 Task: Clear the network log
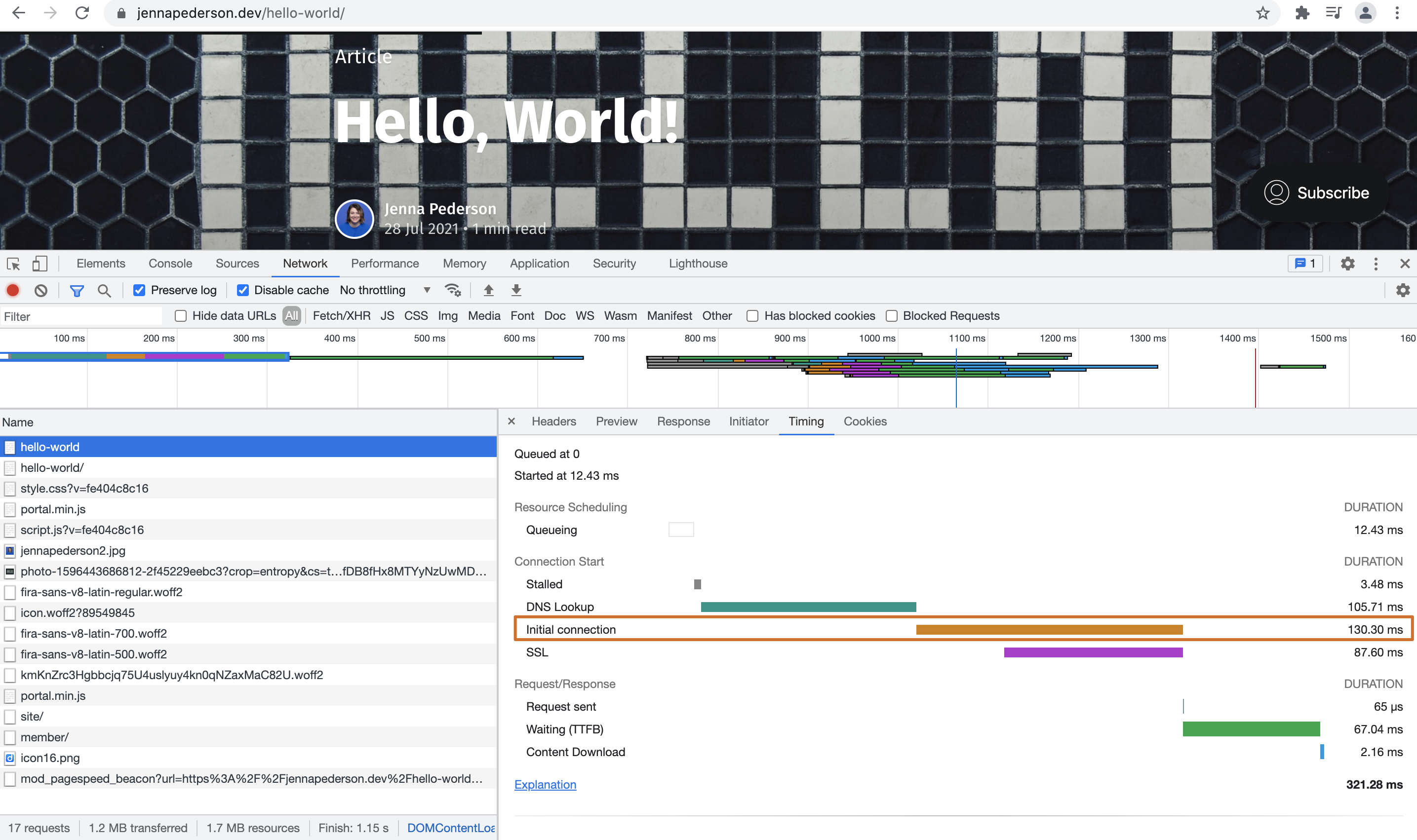pos(41,290)
